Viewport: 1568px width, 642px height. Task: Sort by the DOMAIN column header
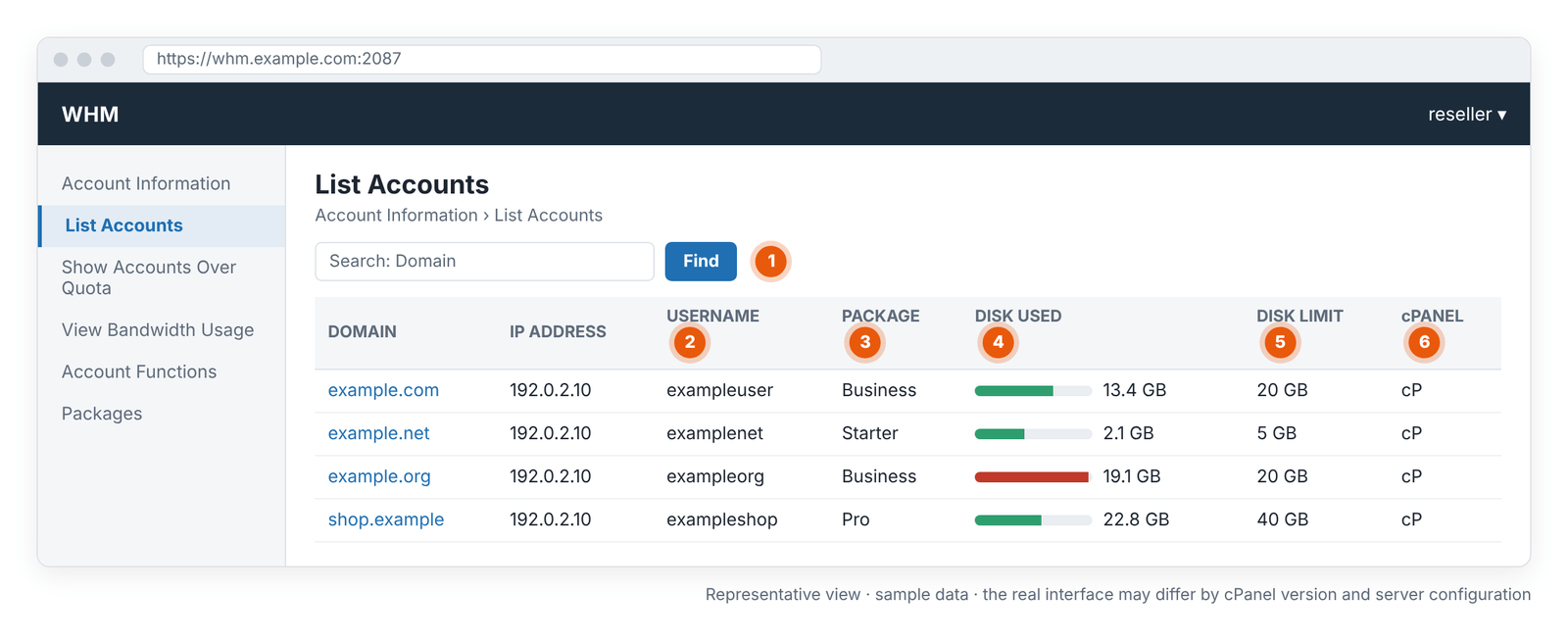[363, 332]
